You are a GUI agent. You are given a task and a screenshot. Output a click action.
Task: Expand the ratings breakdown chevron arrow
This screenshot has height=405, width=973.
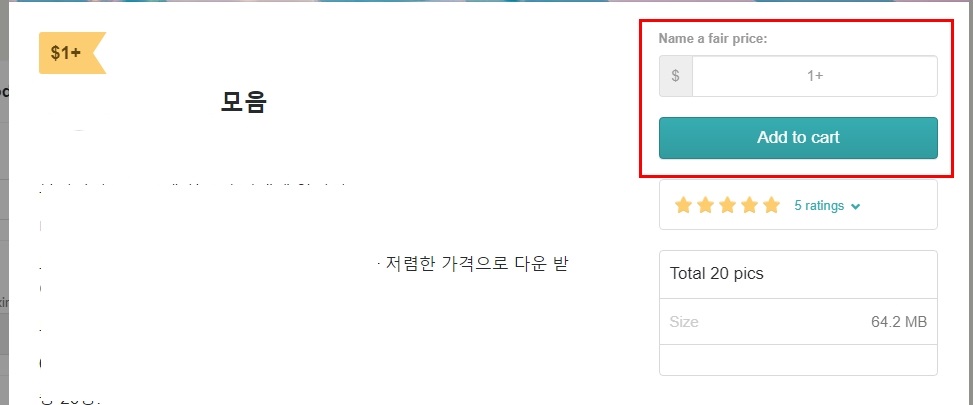click(856, 207)
